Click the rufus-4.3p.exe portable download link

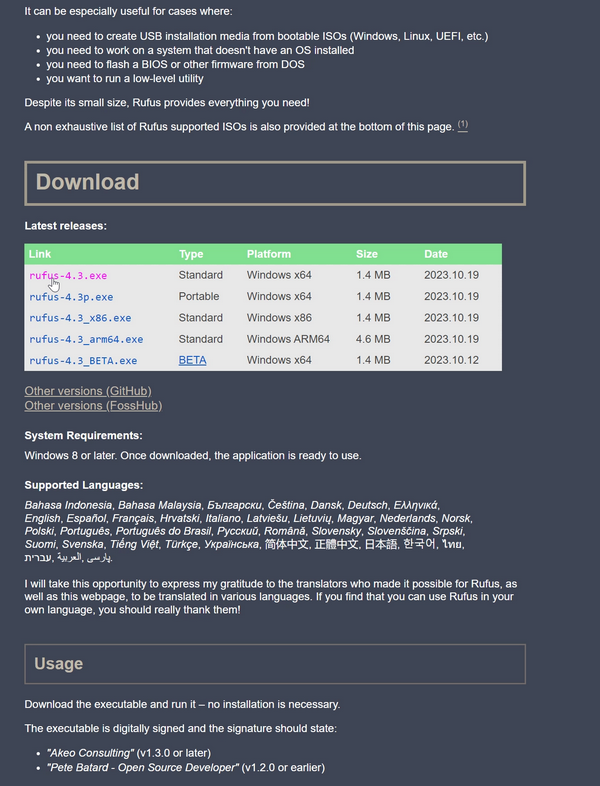pos(71,297)
